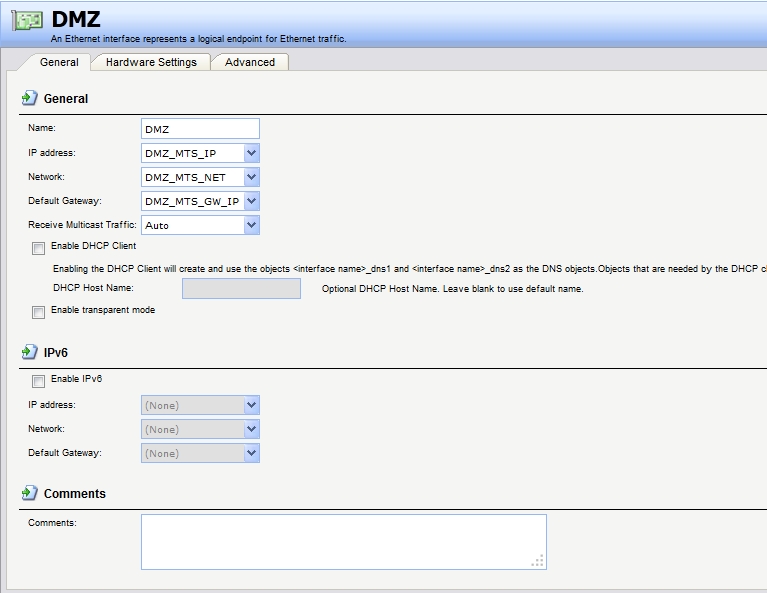767x593 pixels.
Task: Open the Receive Multicast Traffic dropdown
Action: click(251, 225)
